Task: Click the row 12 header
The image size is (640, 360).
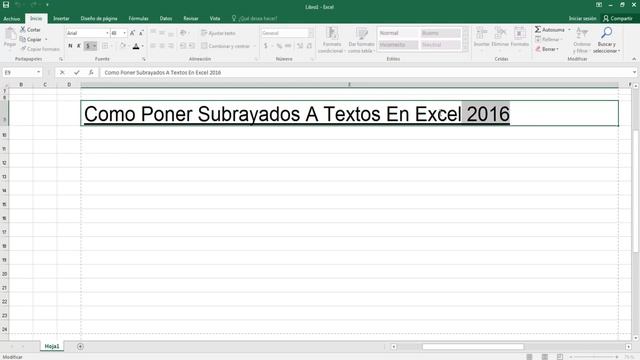Action: (4, 163)
